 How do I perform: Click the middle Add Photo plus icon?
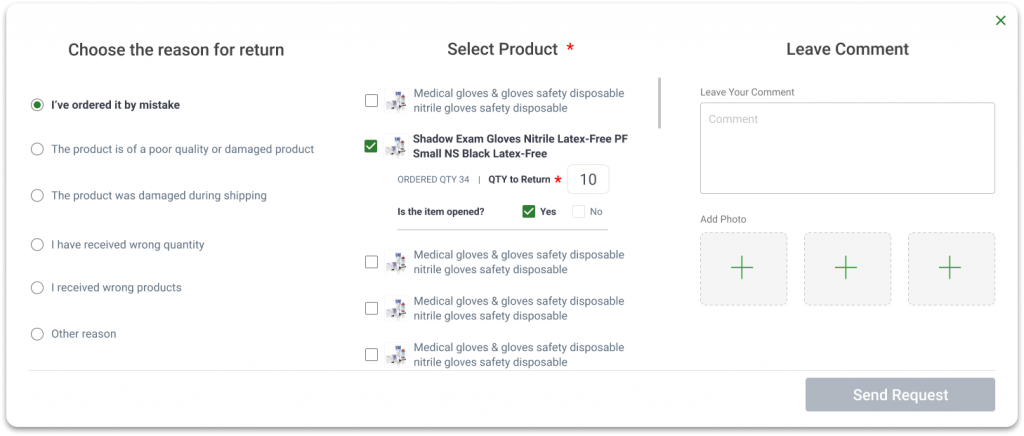pos(846,268)
